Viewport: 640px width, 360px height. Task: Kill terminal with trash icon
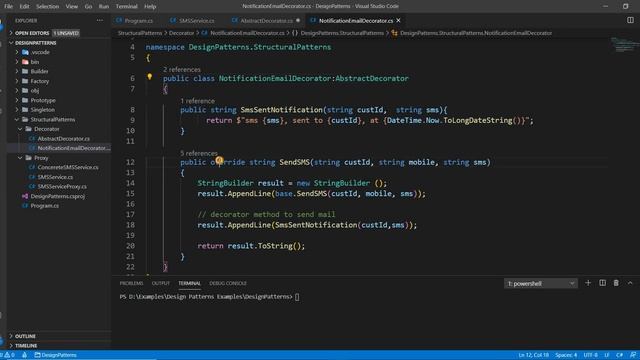pyautogui.click(x=616, y=283)
